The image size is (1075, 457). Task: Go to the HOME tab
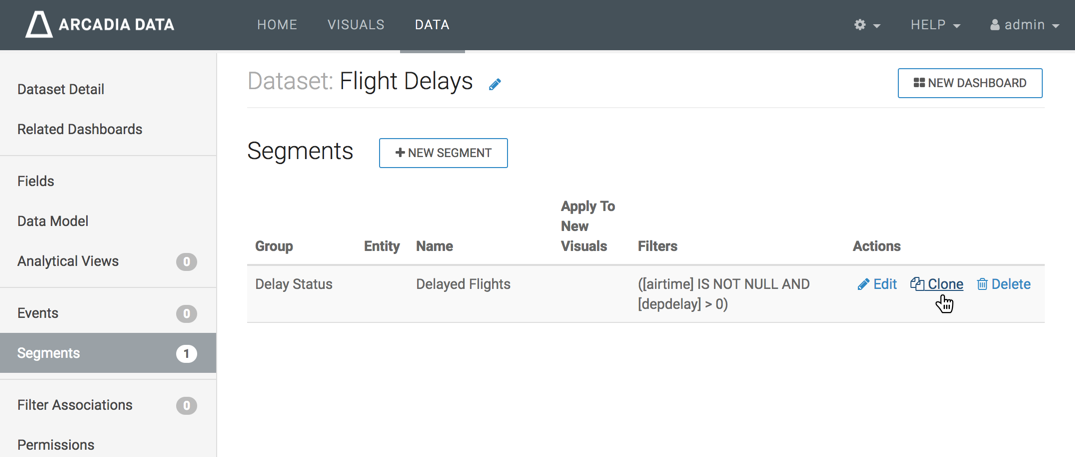[x=277, y=25]
